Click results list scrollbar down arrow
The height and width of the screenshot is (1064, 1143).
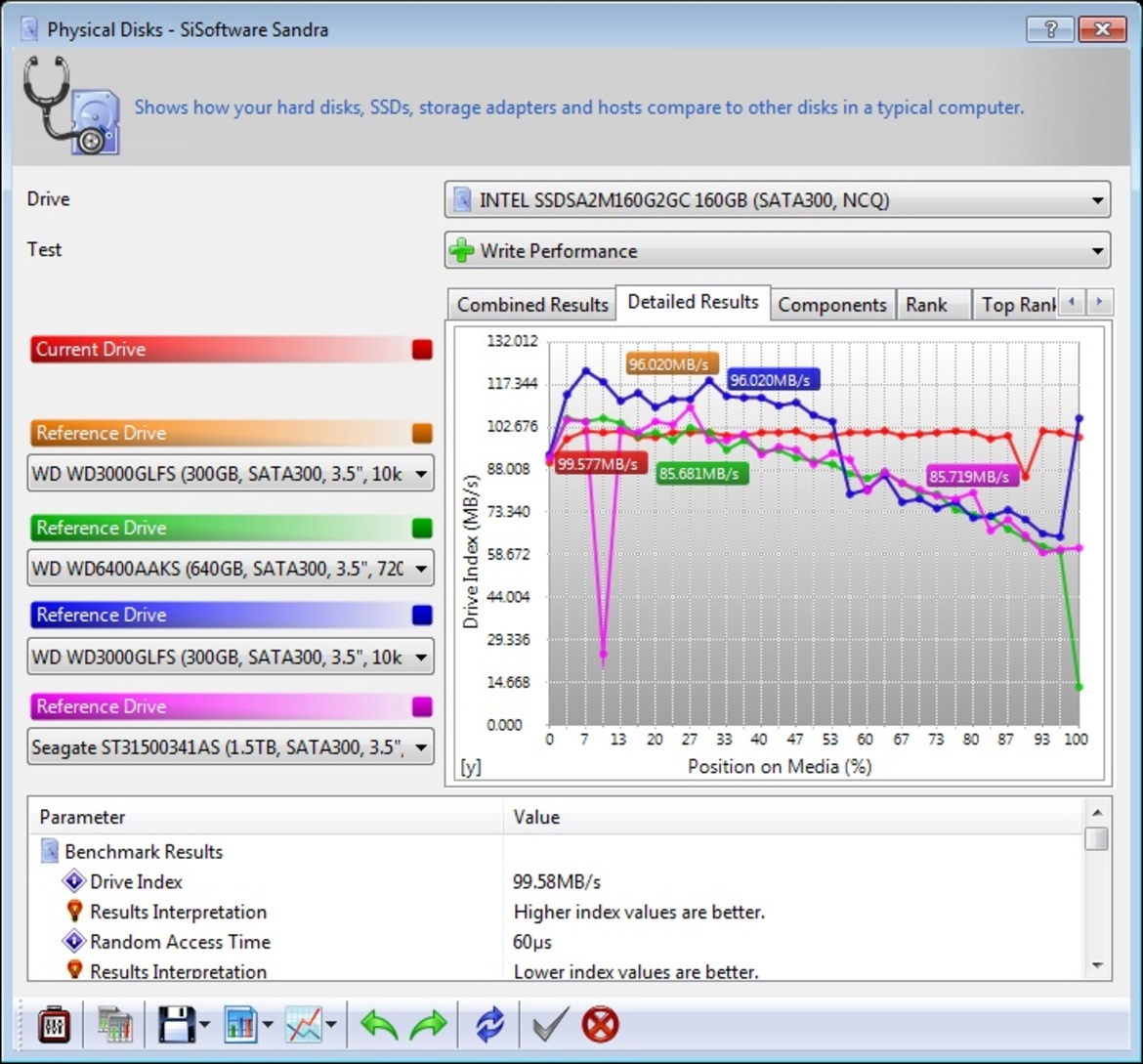point(1096,965)
